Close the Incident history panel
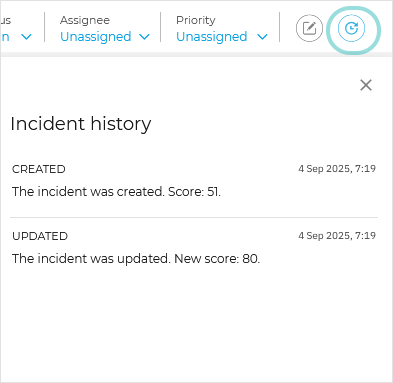393x383 pixels. [366, 85]
